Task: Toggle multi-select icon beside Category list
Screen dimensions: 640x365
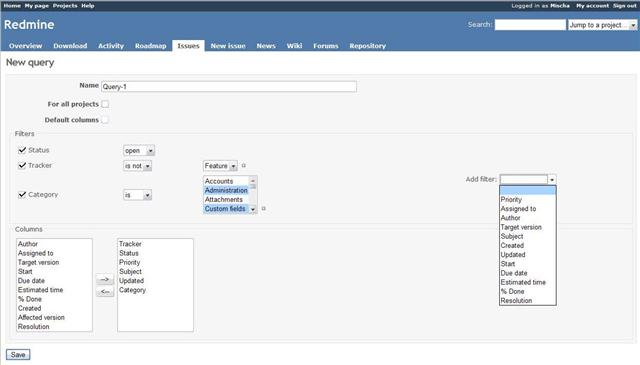Action: click(264, 209)
